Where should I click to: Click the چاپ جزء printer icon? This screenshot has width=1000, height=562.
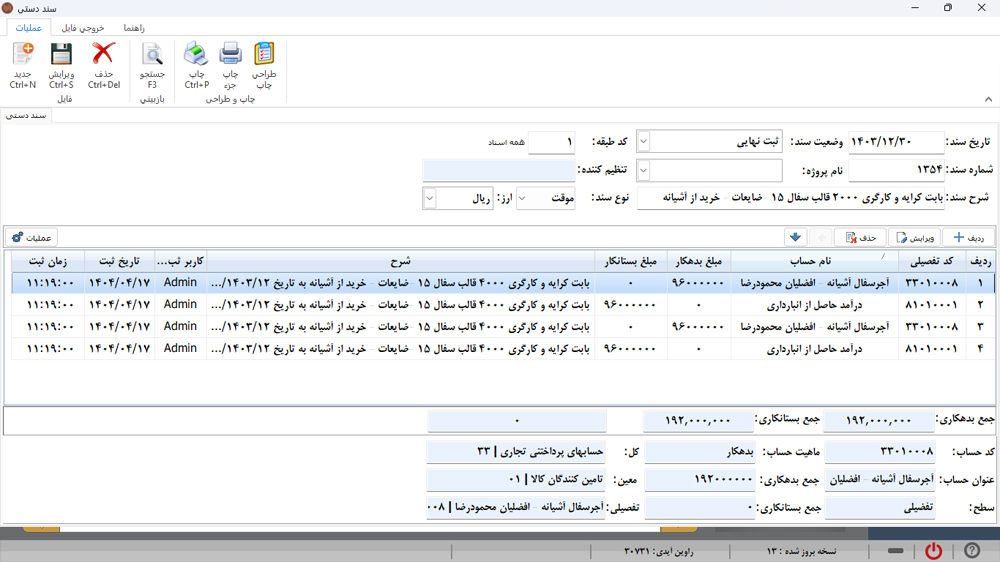click(230, 55)
